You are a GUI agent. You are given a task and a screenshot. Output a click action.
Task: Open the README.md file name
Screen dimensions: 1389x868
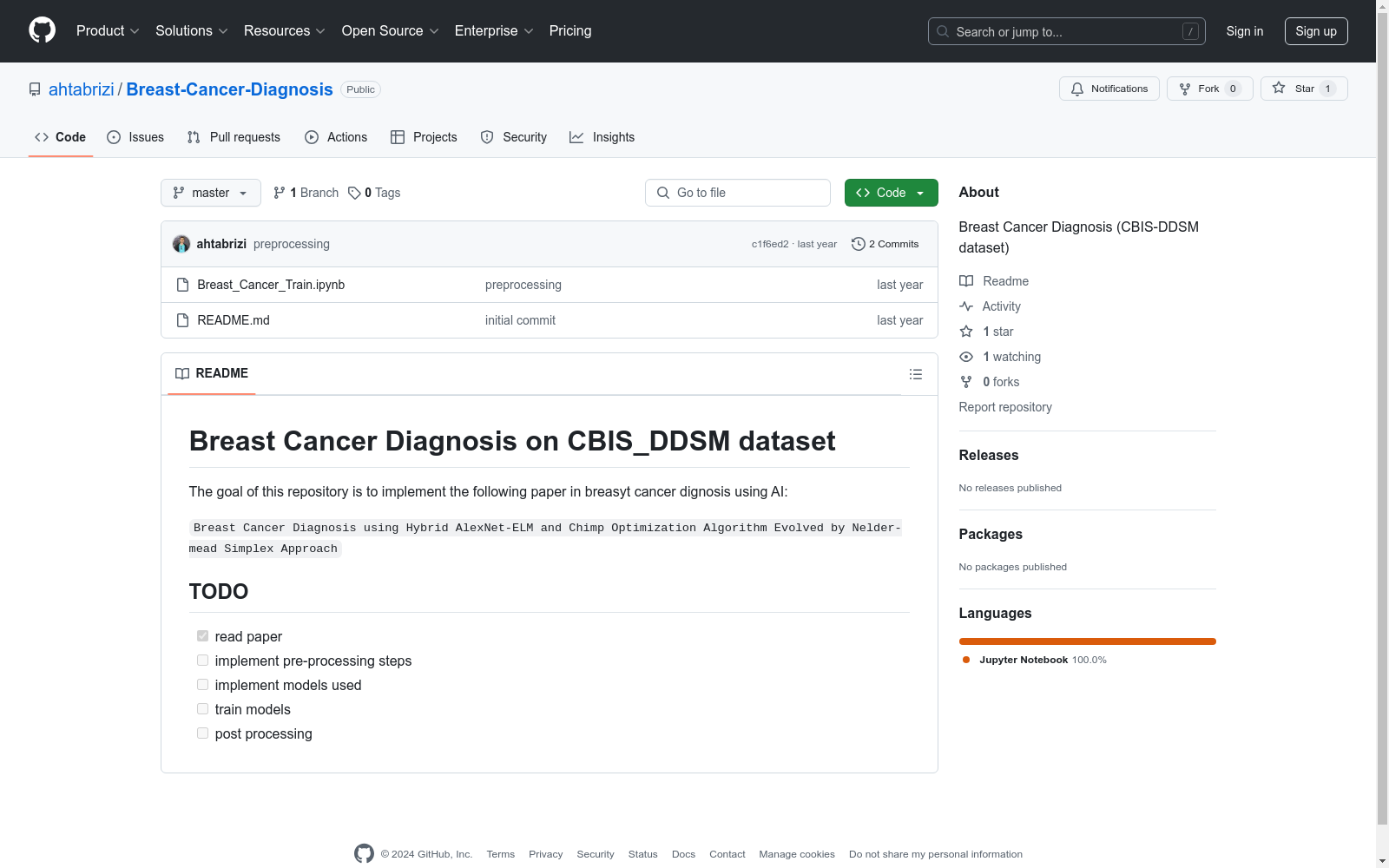pos(234,320)
